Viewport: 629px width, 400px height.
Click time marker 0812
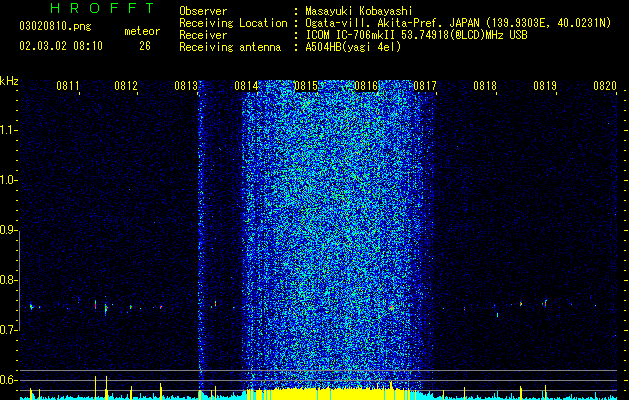pos(126,86)
